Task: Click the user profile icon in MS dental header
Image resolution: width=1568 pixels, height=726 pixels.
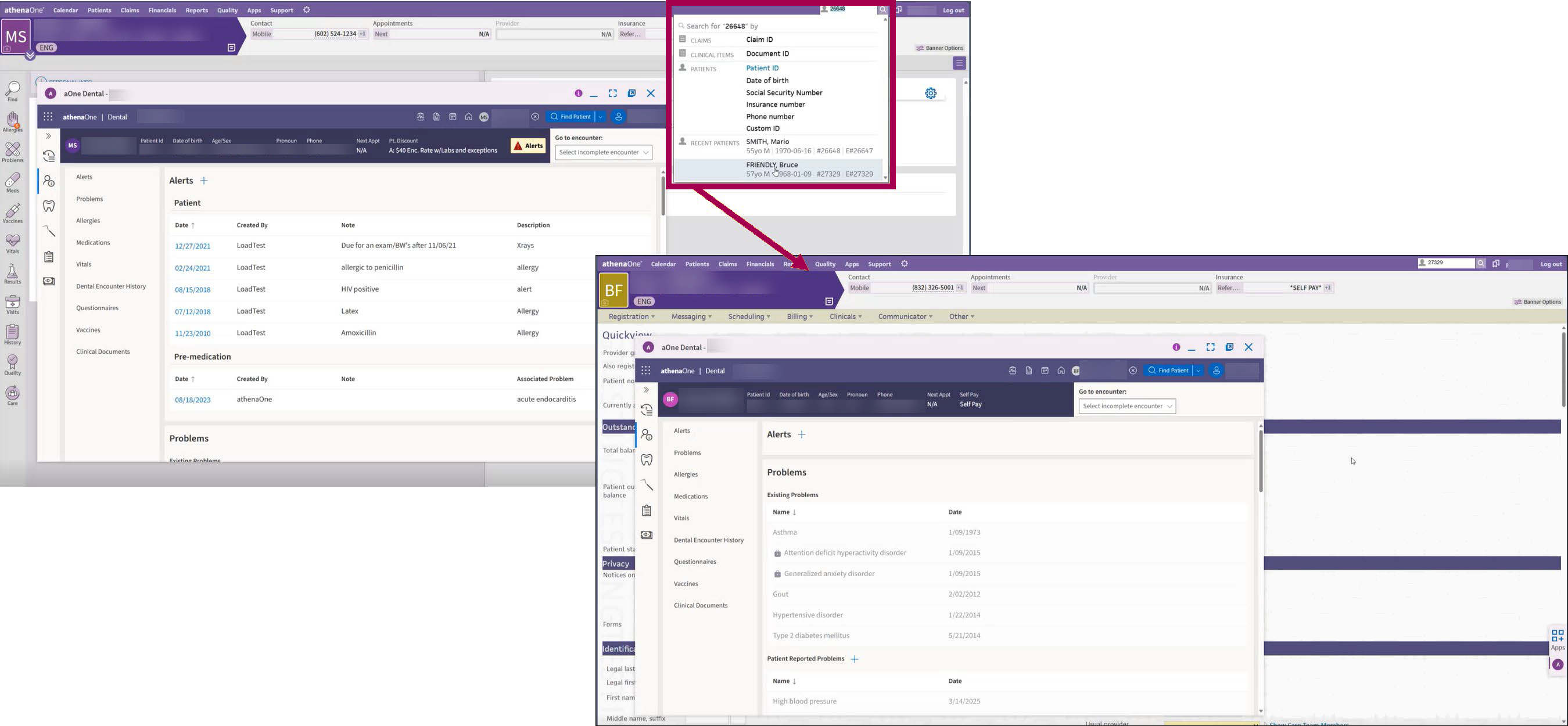Action: [x=619, y=117]
